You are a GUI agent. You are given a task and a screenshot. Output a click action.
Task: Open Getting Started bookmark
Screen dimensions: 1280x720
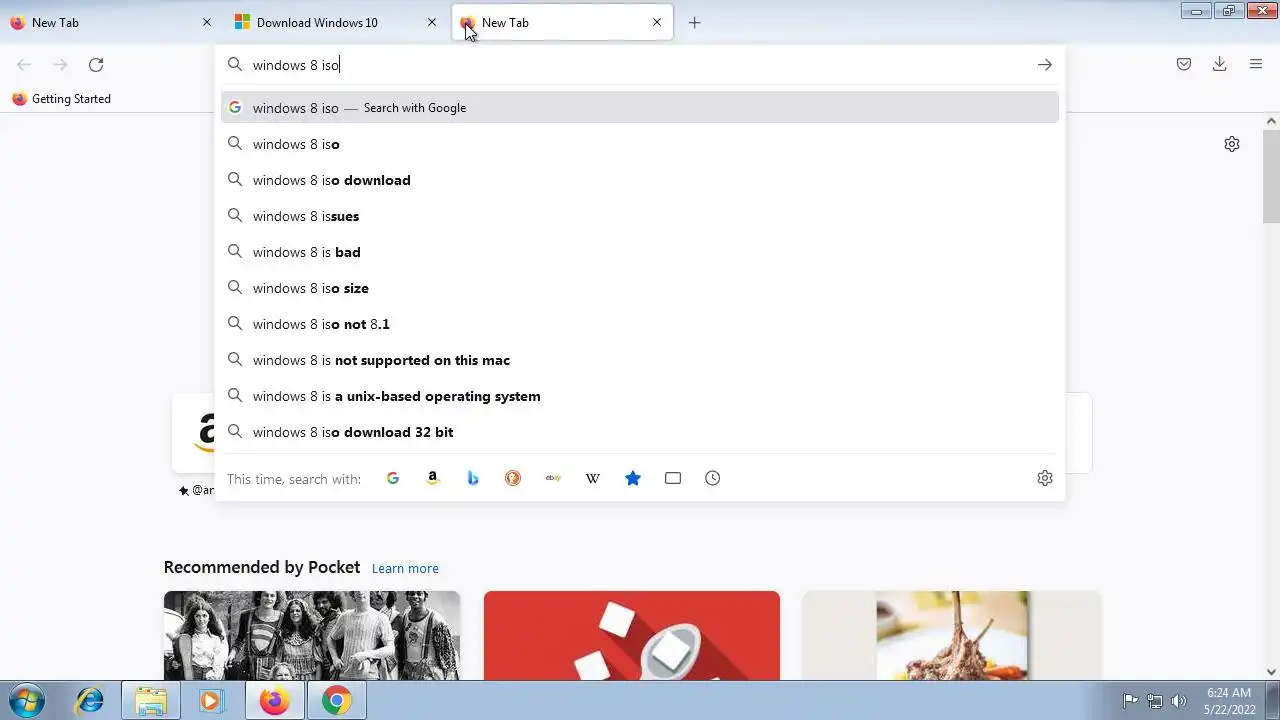61,99
